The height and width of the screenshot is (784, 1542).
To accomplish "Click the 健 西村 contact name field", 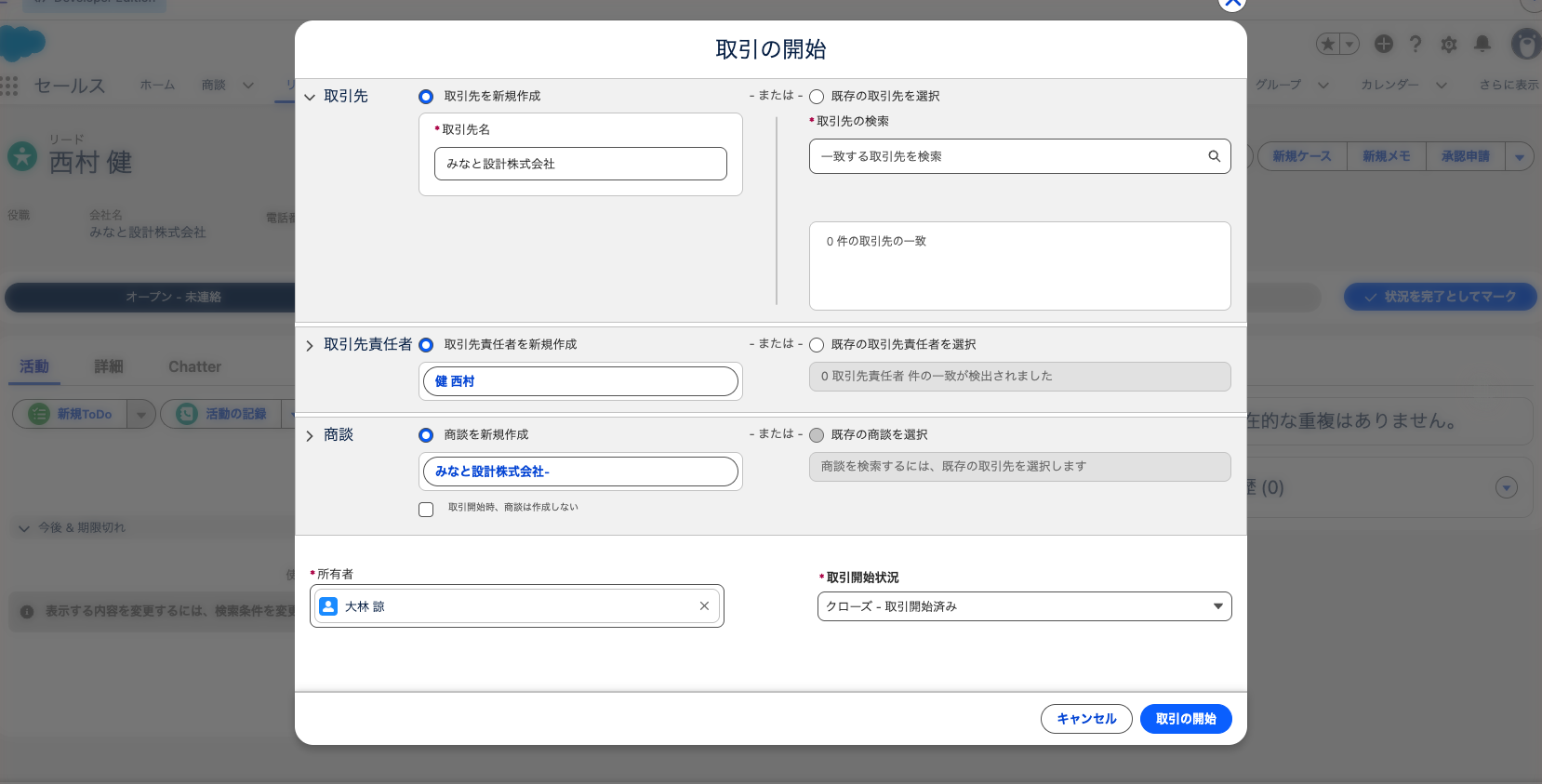I will point(580,381).
